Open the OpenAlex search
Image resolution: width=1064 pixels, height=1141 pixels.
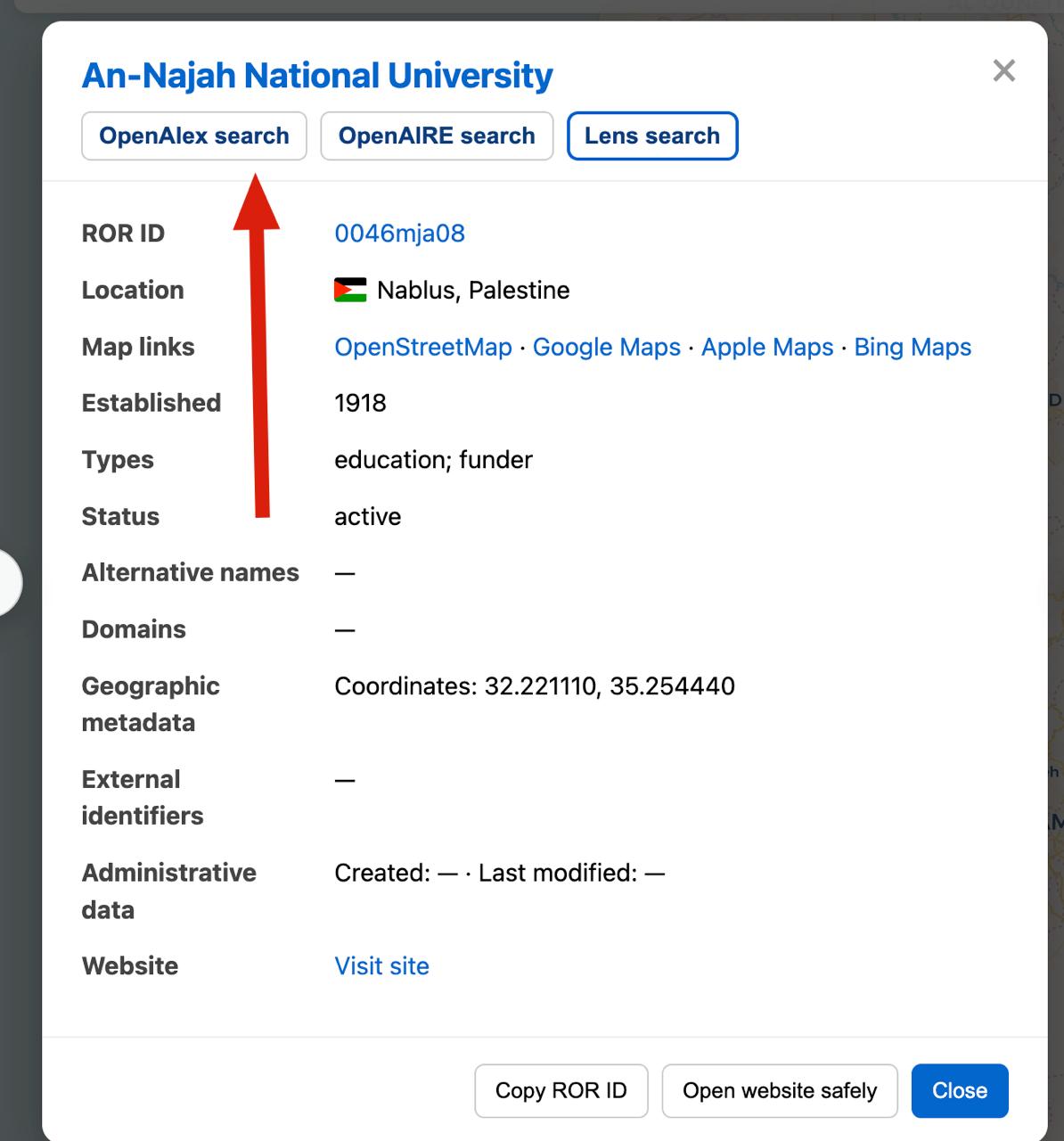[x=193, y=136]
